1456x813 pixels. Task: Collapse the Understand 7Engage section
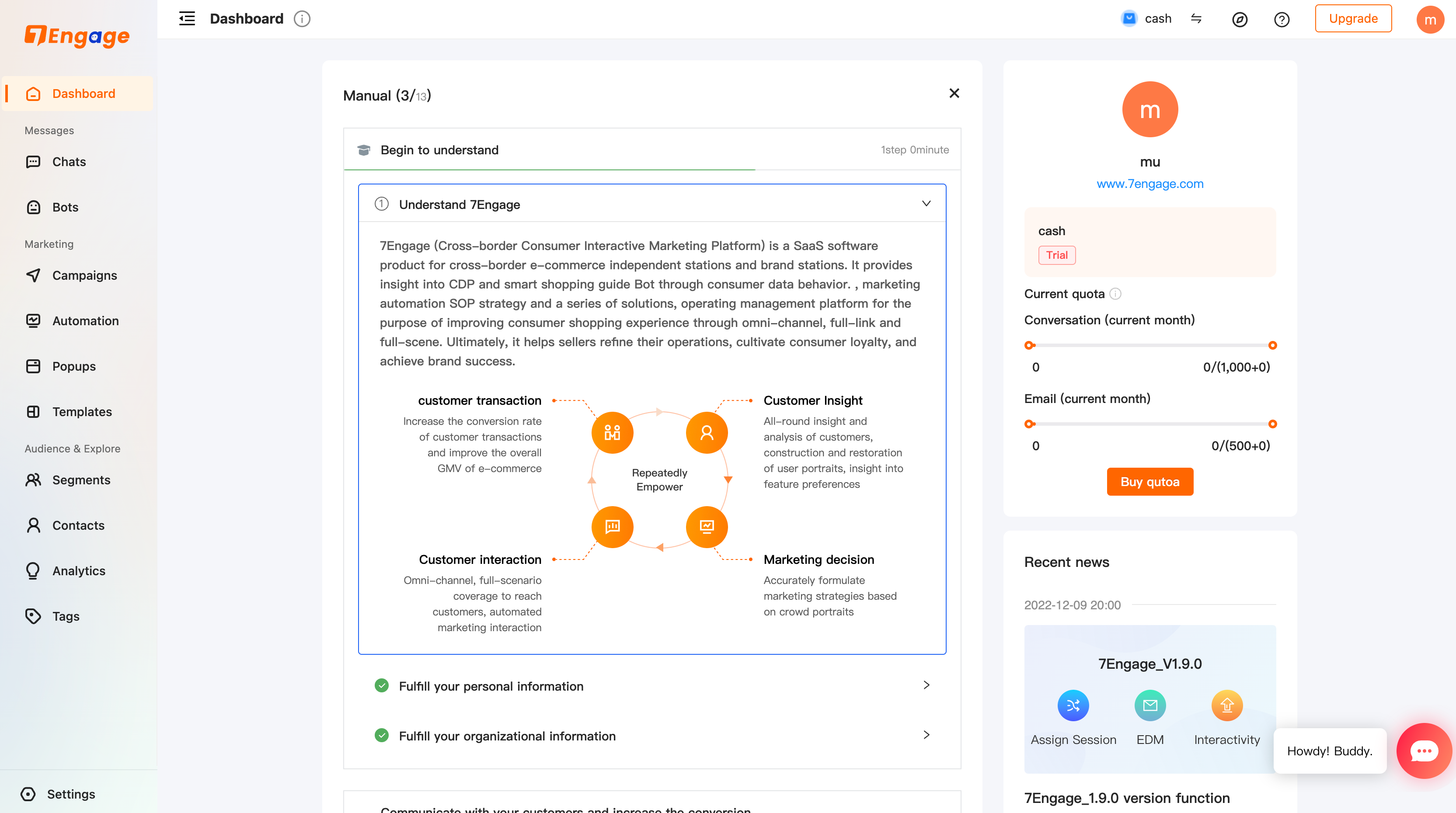927,204
